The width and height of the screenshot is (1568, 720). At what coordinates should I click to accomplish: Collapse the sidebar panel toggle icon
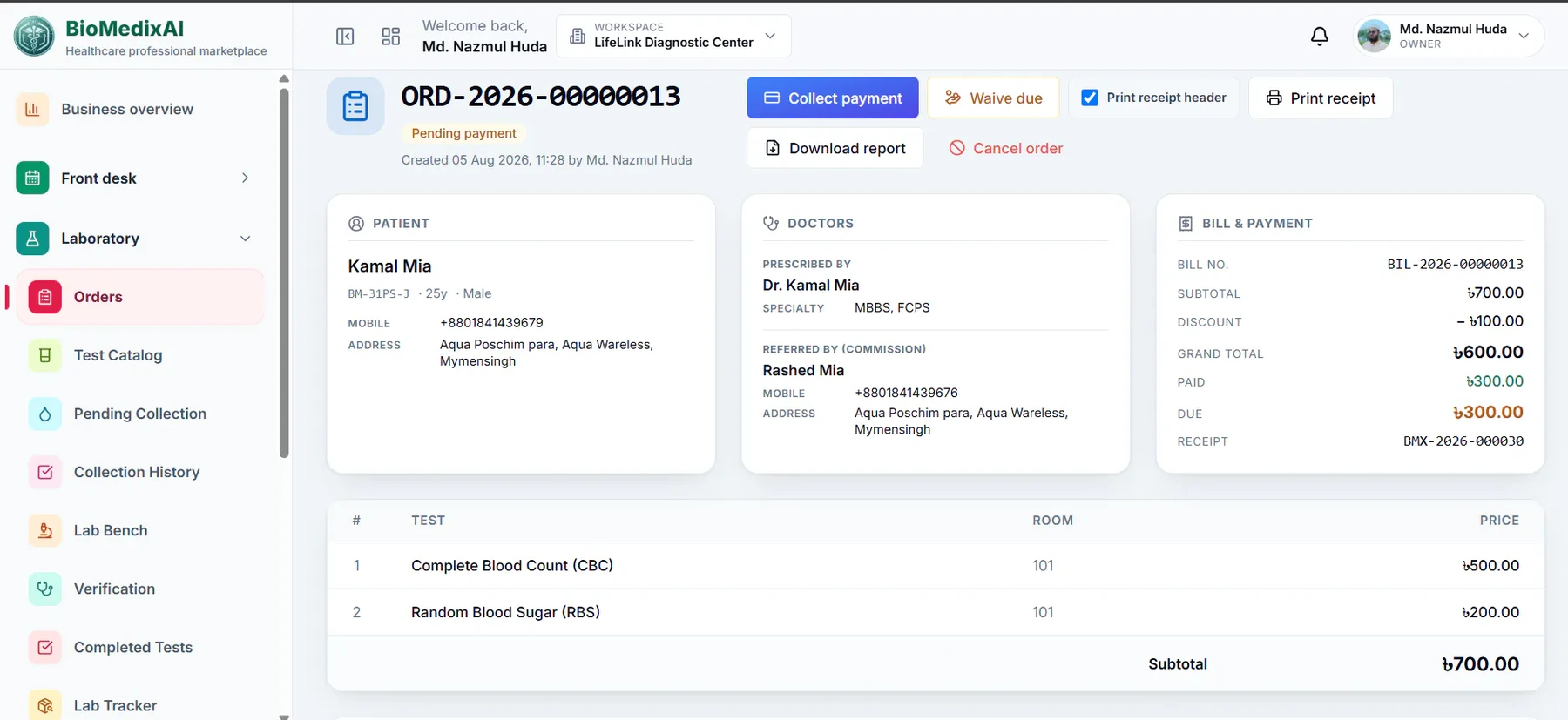click(345, 37)
